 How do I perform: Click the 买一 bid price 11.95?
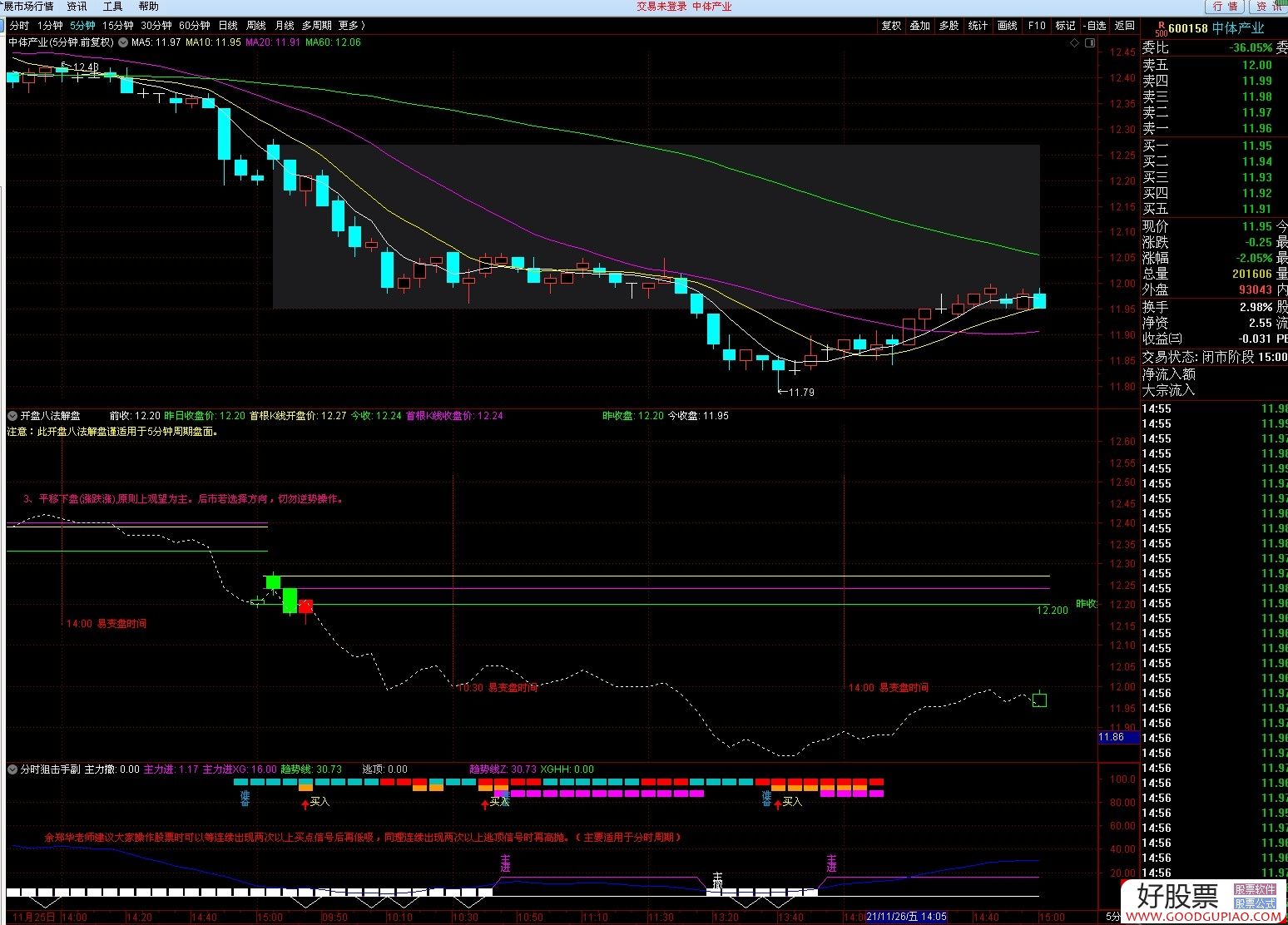(1256, 146)
